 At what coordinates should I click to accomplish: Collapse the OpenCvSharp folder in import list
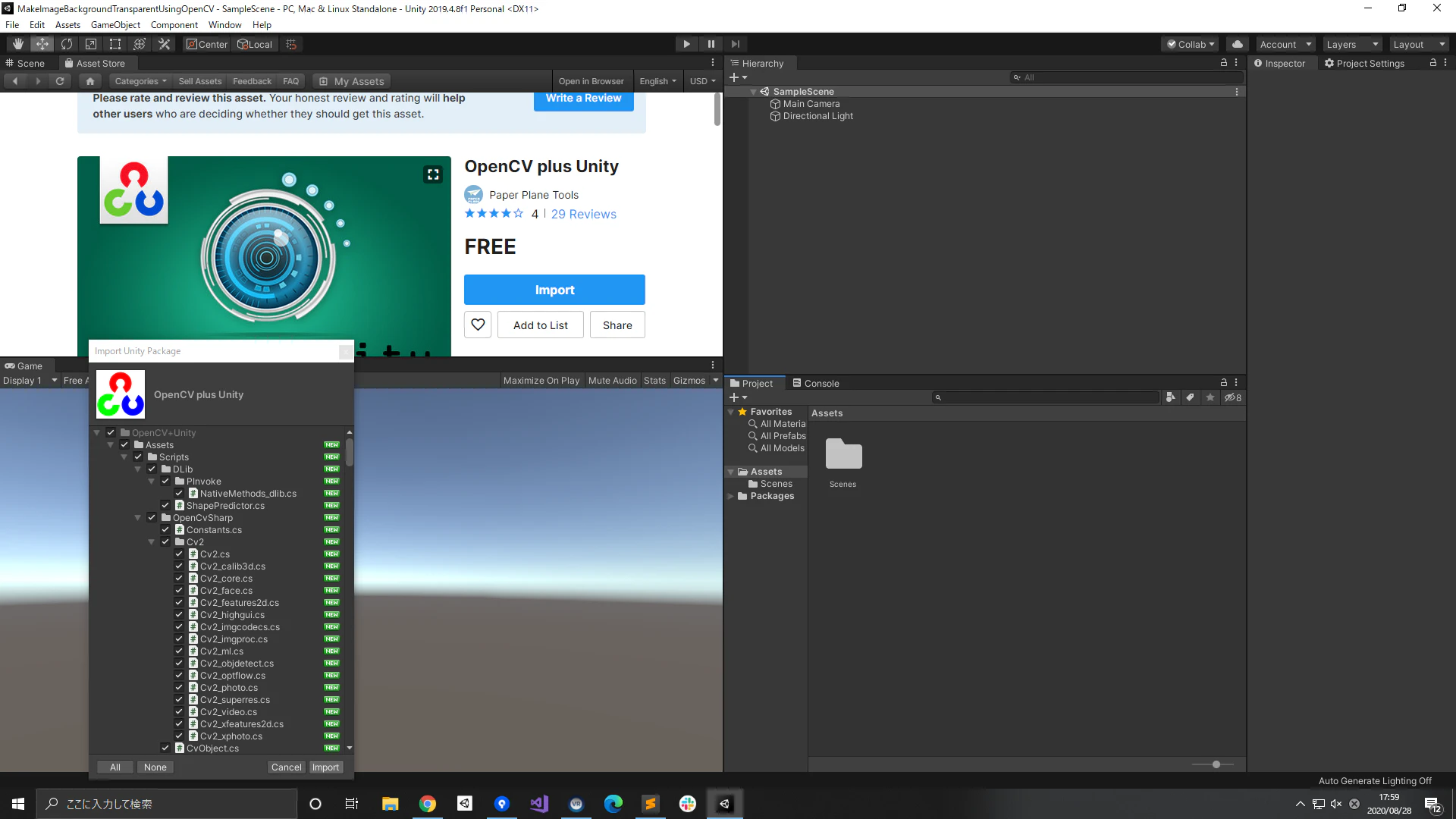(x=138, y=518)
